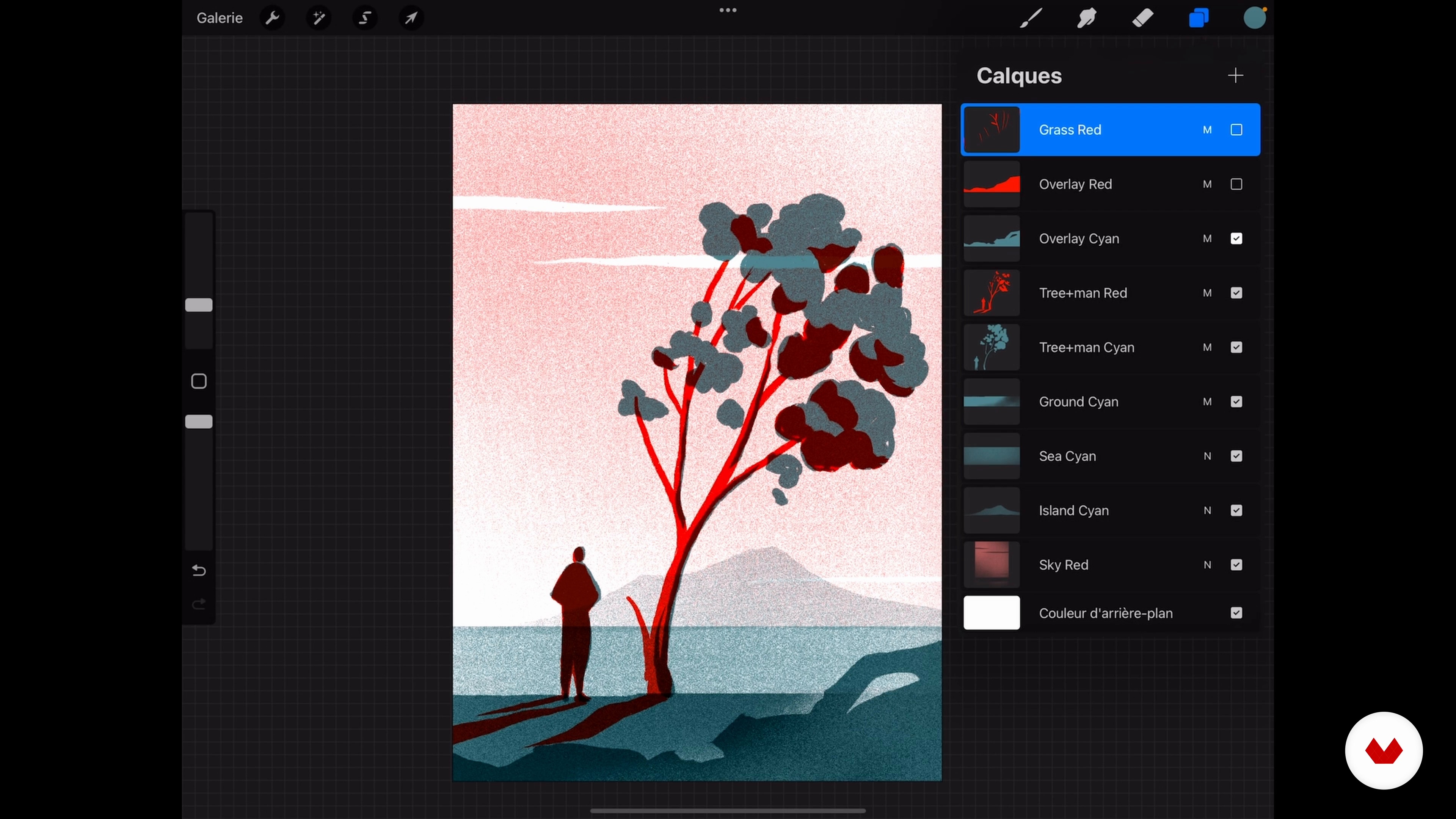The height and width of the screenshot is (819, 1456).
Task: Select the Island Cyan layer thumbnail
Action: tap(992, 510)
